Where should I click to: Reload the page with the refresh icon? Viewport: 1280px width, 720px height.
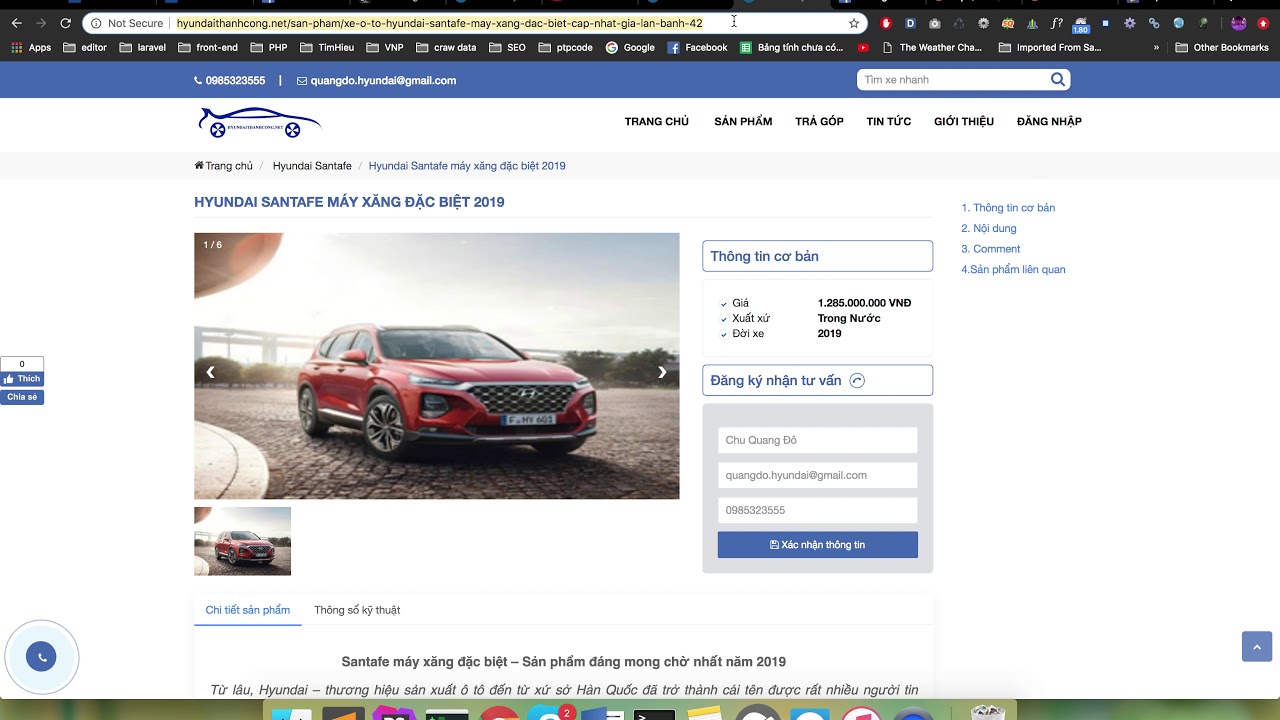pyautogui.click(x=65, y=23)
